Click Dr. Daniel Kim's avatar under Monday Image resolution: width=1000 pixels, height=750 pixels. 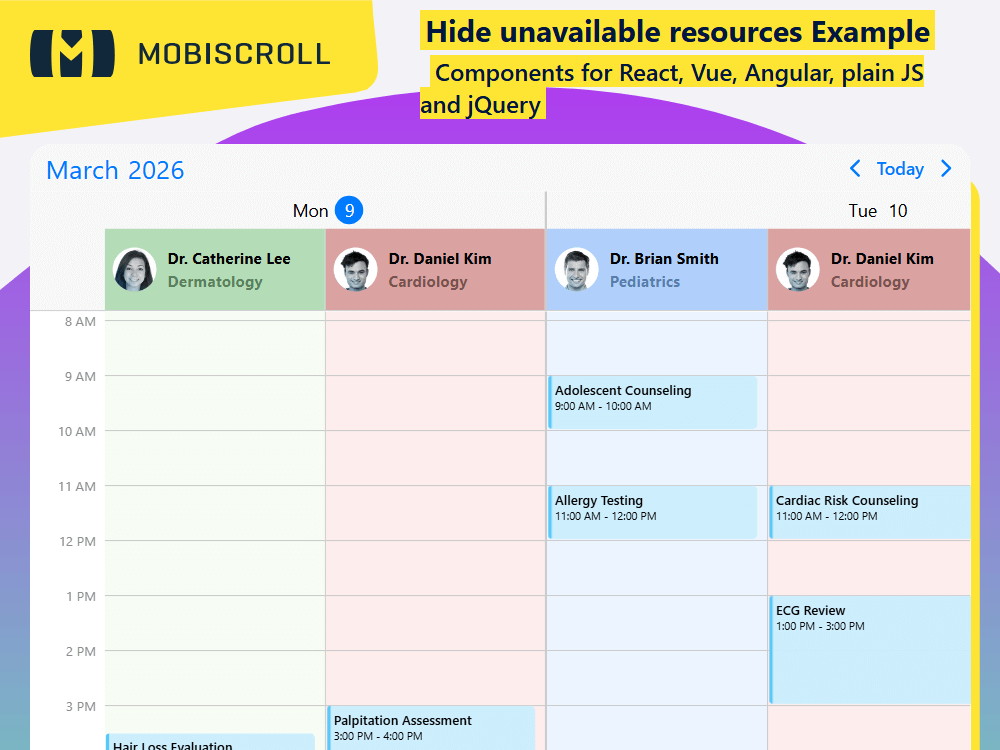tap(355, 269)
